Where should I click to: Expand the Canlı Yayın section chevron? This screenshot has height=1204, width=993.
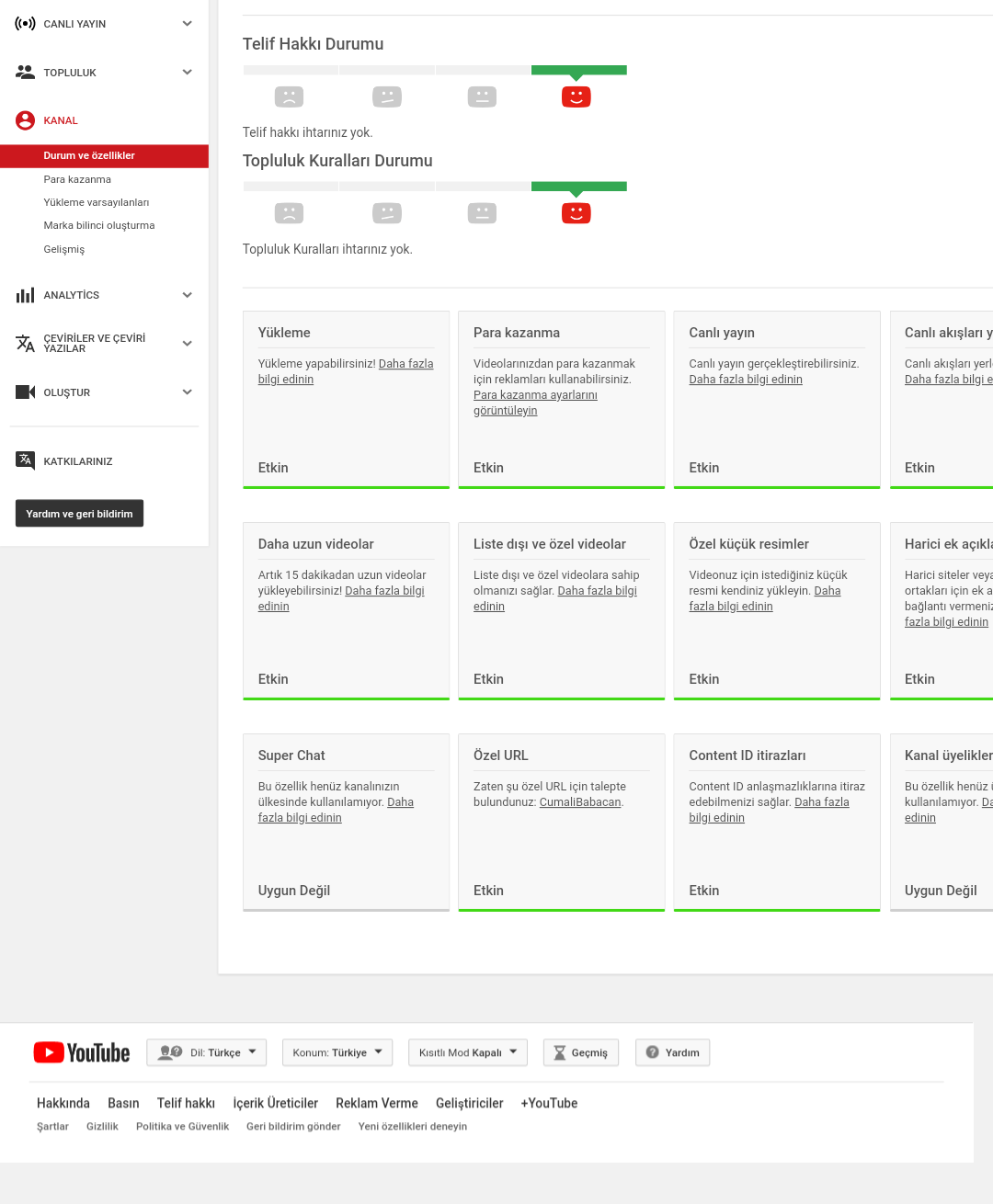coord(188,24)
